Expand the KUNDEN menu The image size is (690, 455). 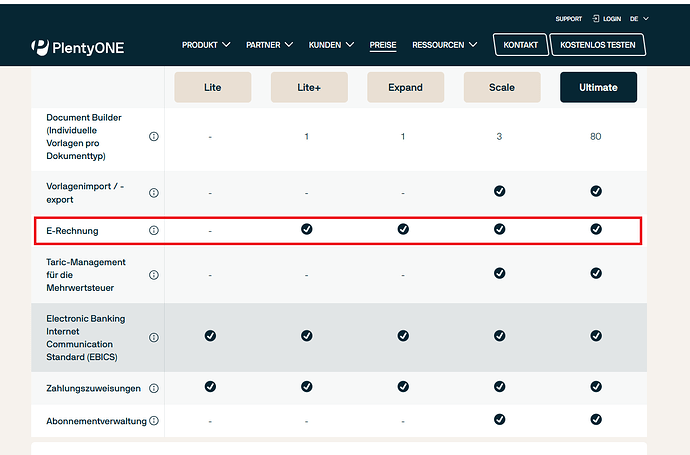coord(331,45)
